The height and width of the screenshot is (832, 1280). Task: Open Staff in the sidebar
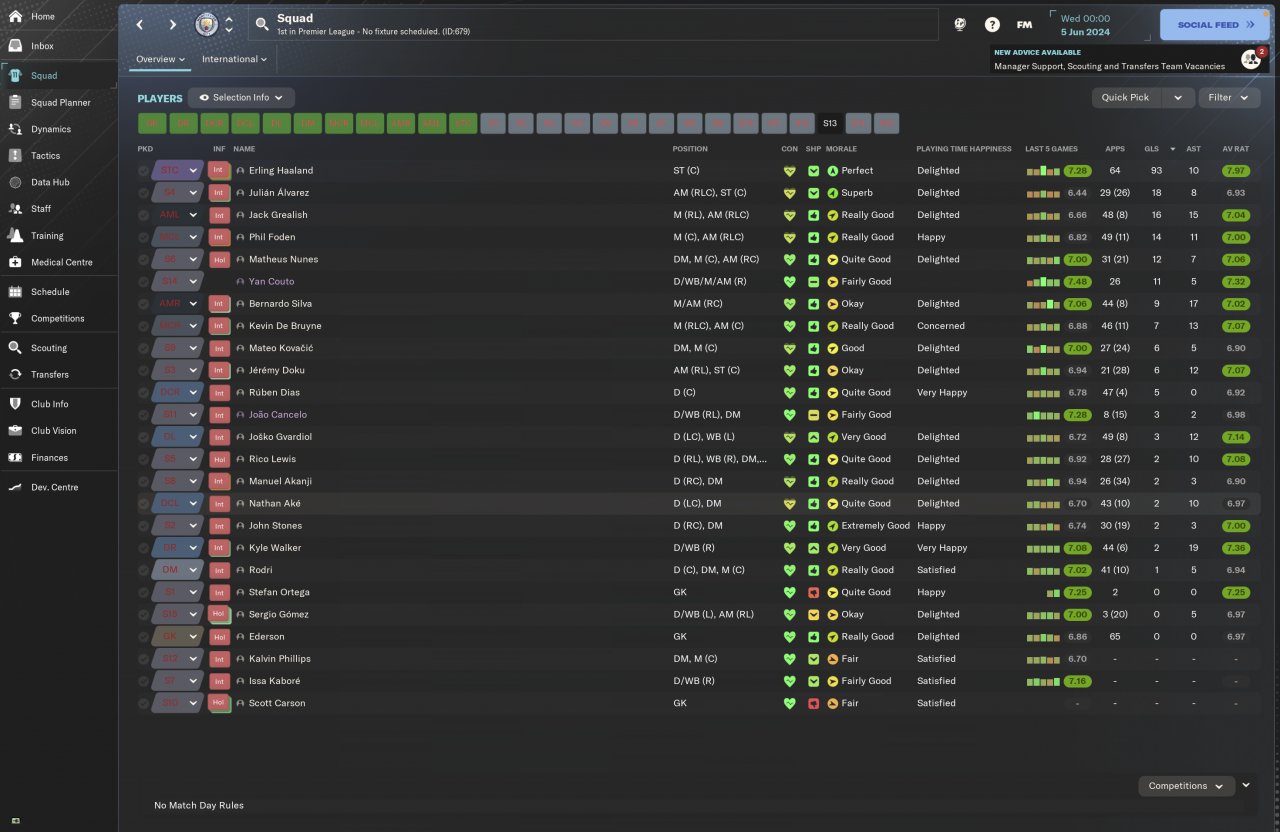pyautogui.click(x=58, y=209)
